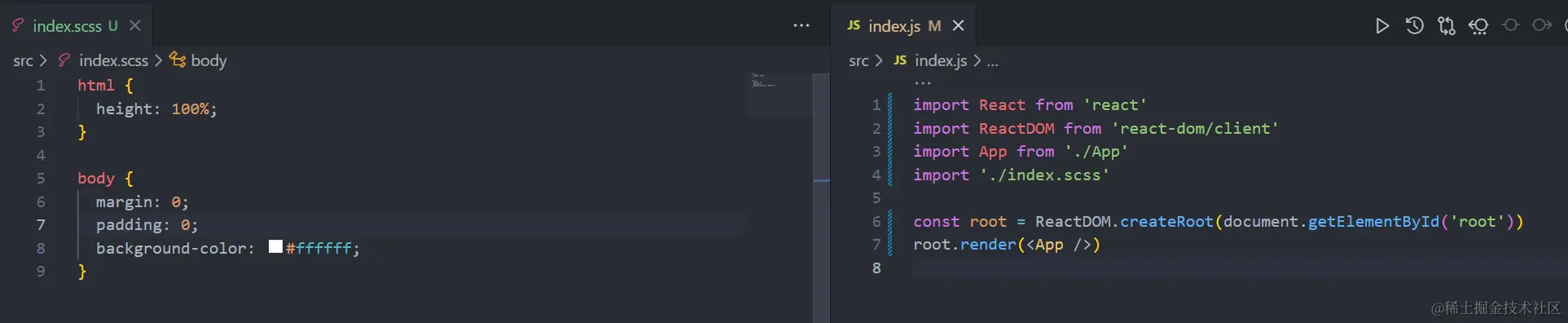Close the index.js tab
Viewport: 1568px width, 323px height.
pos(959,26)
